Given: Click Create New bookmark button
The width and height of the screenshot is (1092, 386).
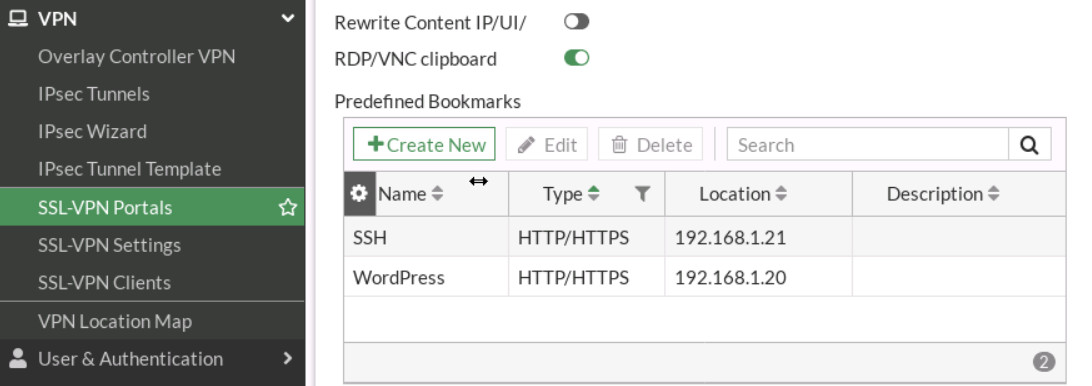Looking at the screenshot, I should click(x=424, y=144).
